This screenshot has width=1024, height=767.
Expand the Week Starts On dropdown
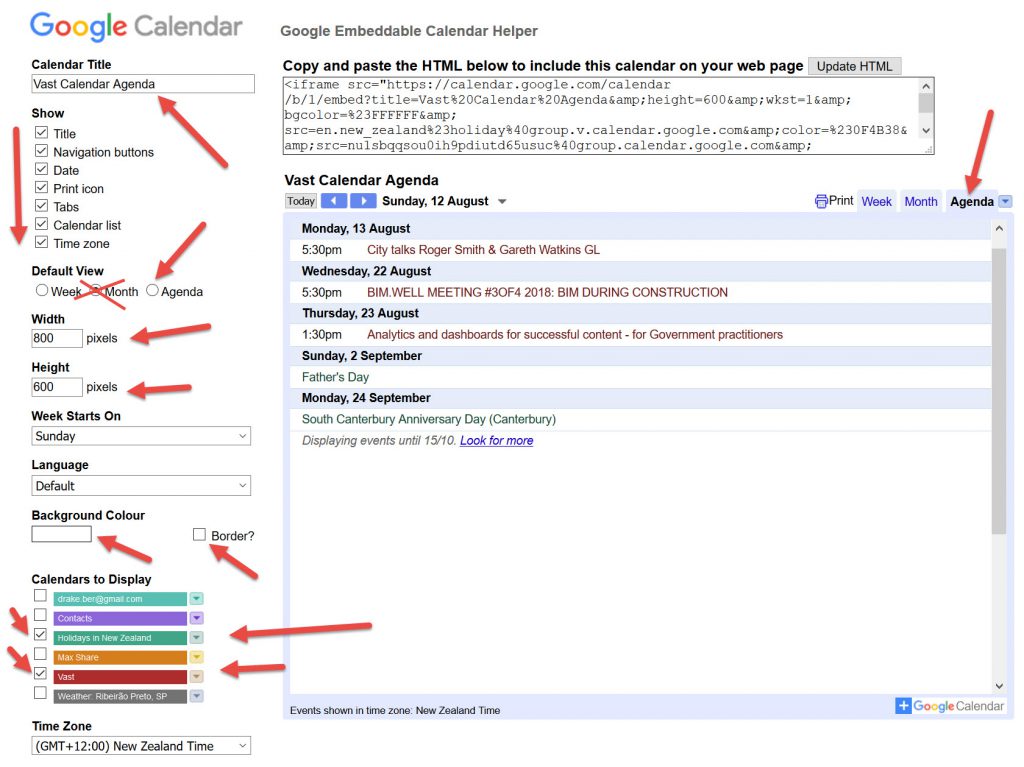141,436
